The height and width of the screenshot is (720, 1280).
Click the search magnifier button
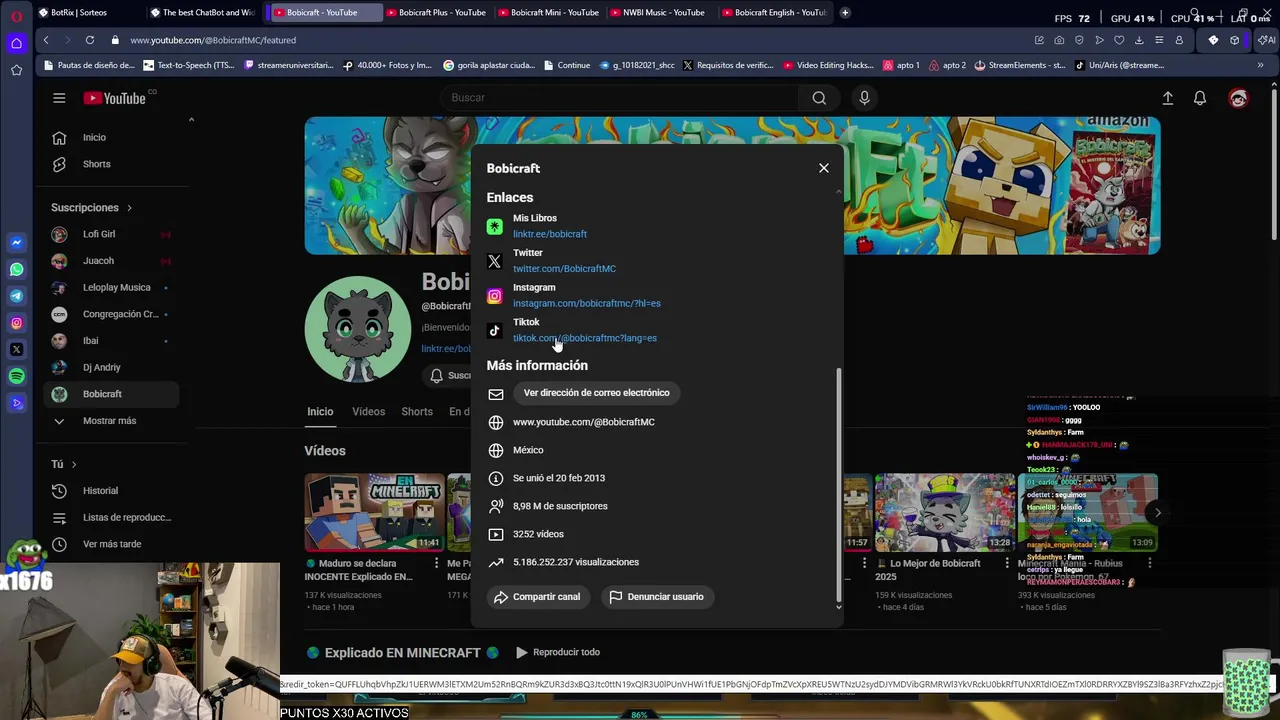click(x=819, y=98)
